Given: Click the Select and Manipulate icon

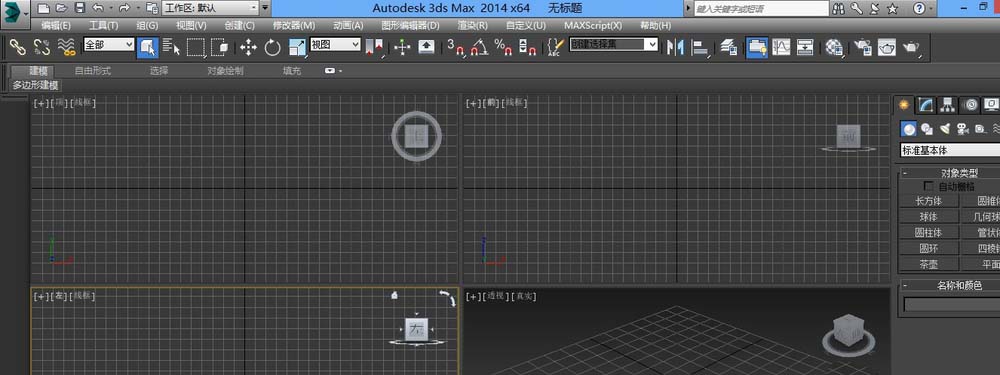Looking at the screenshot, I should tap(401, 47).
